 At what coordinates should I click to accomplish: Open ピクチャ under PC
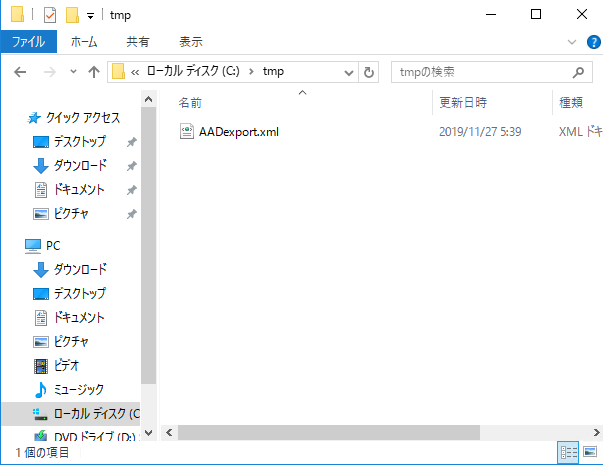pos(71,341)
